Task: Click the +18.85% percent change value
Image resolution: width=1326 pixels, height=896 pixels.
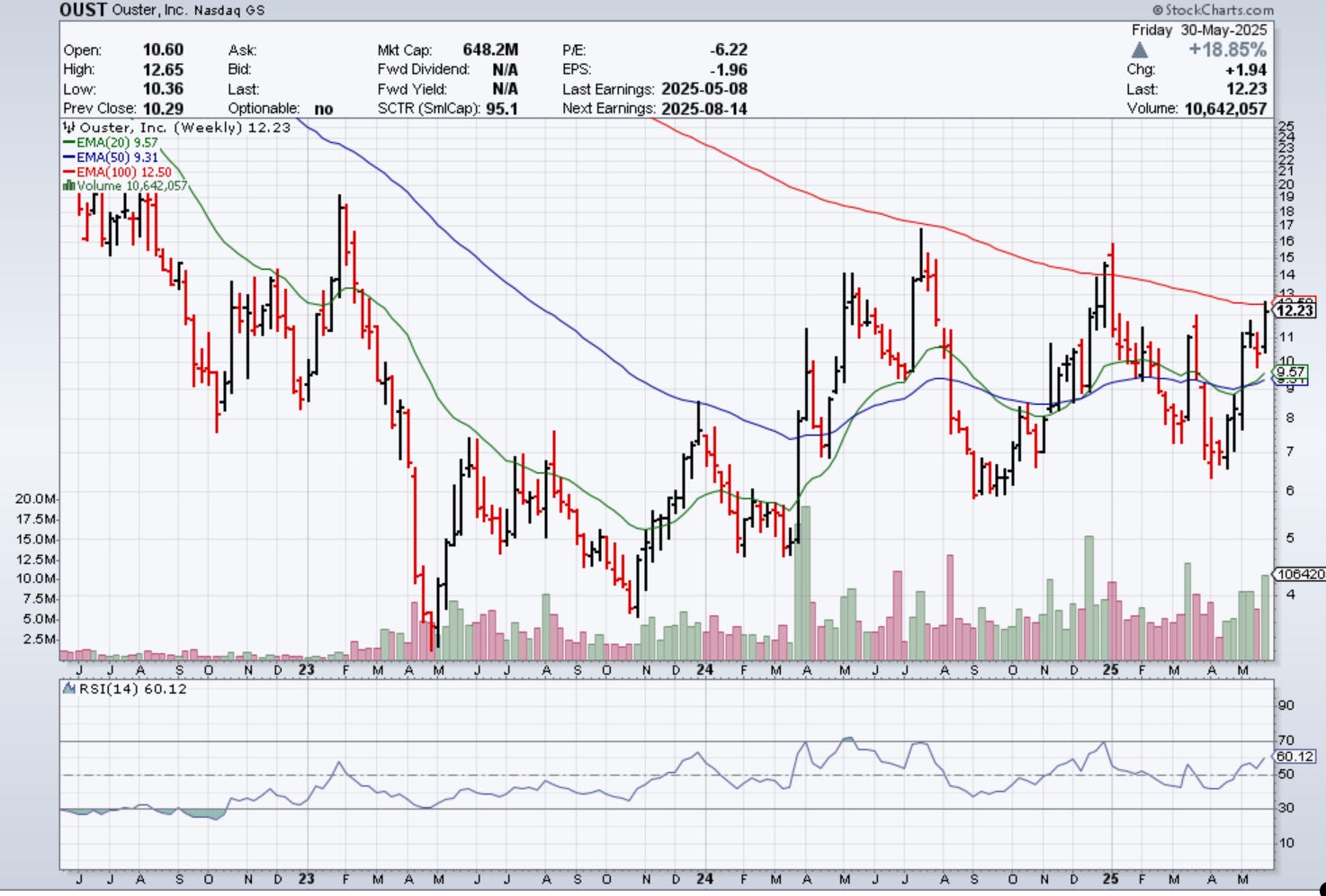Action: 1227,49
